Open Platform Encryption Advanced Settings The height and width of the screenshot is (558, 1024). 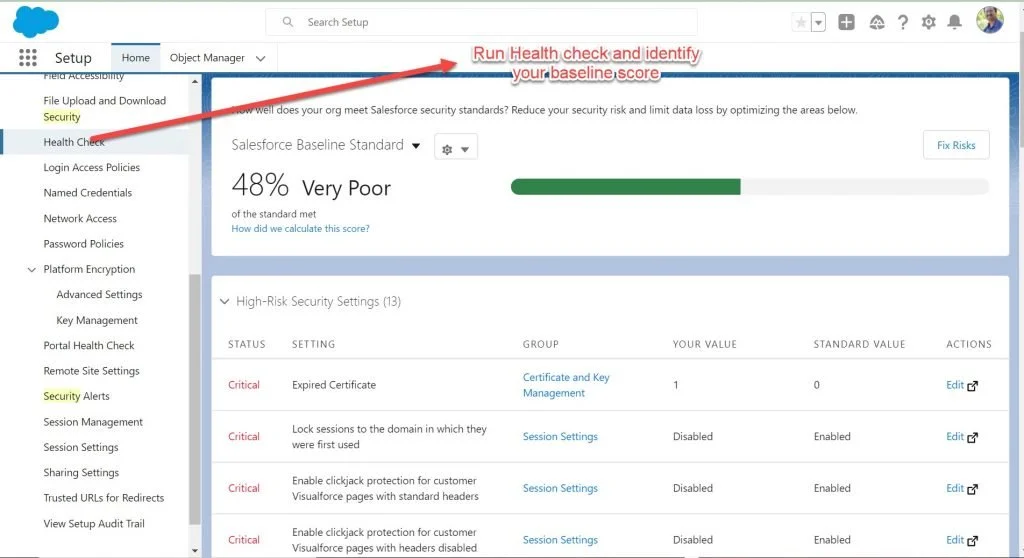coord(99,295)
